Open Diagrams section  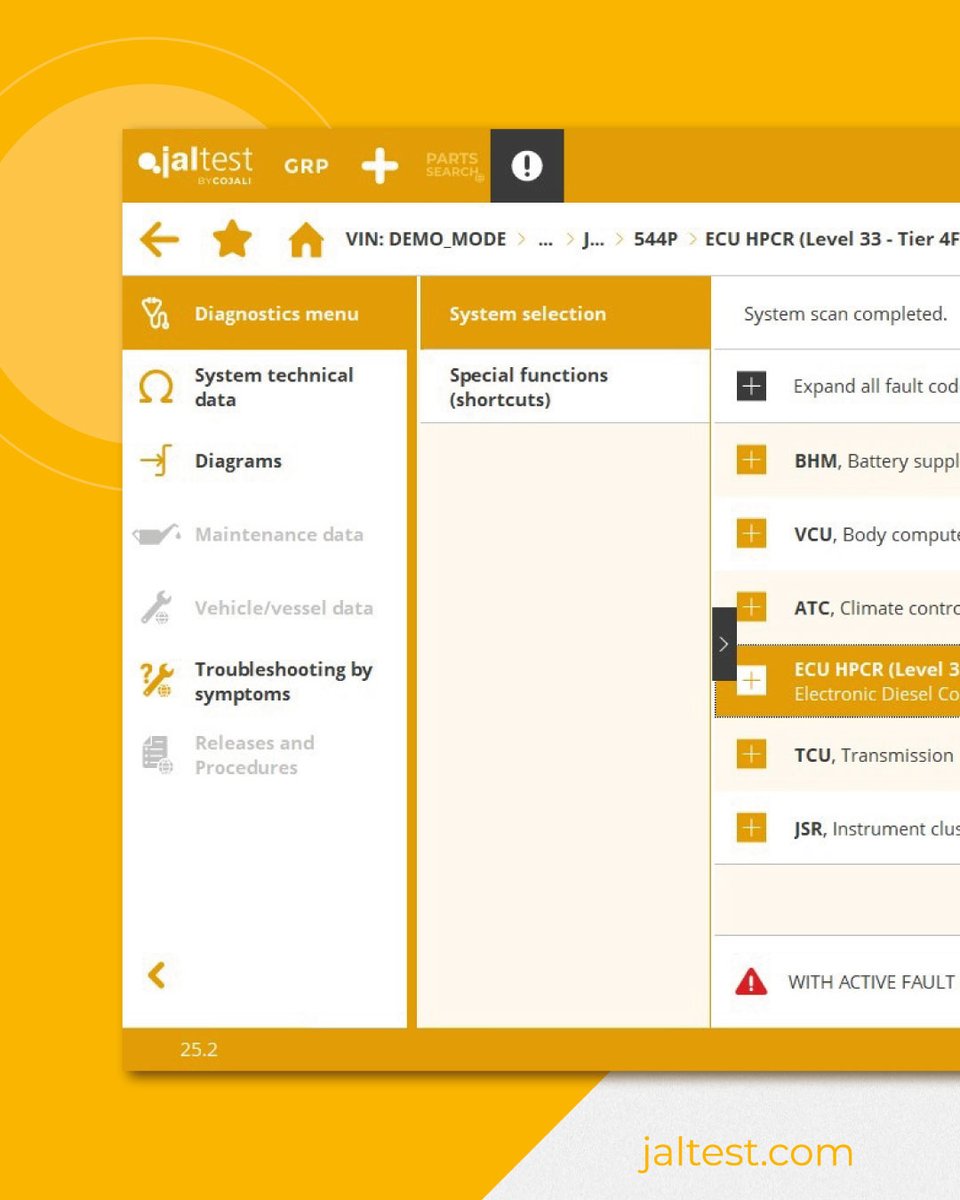264,461
